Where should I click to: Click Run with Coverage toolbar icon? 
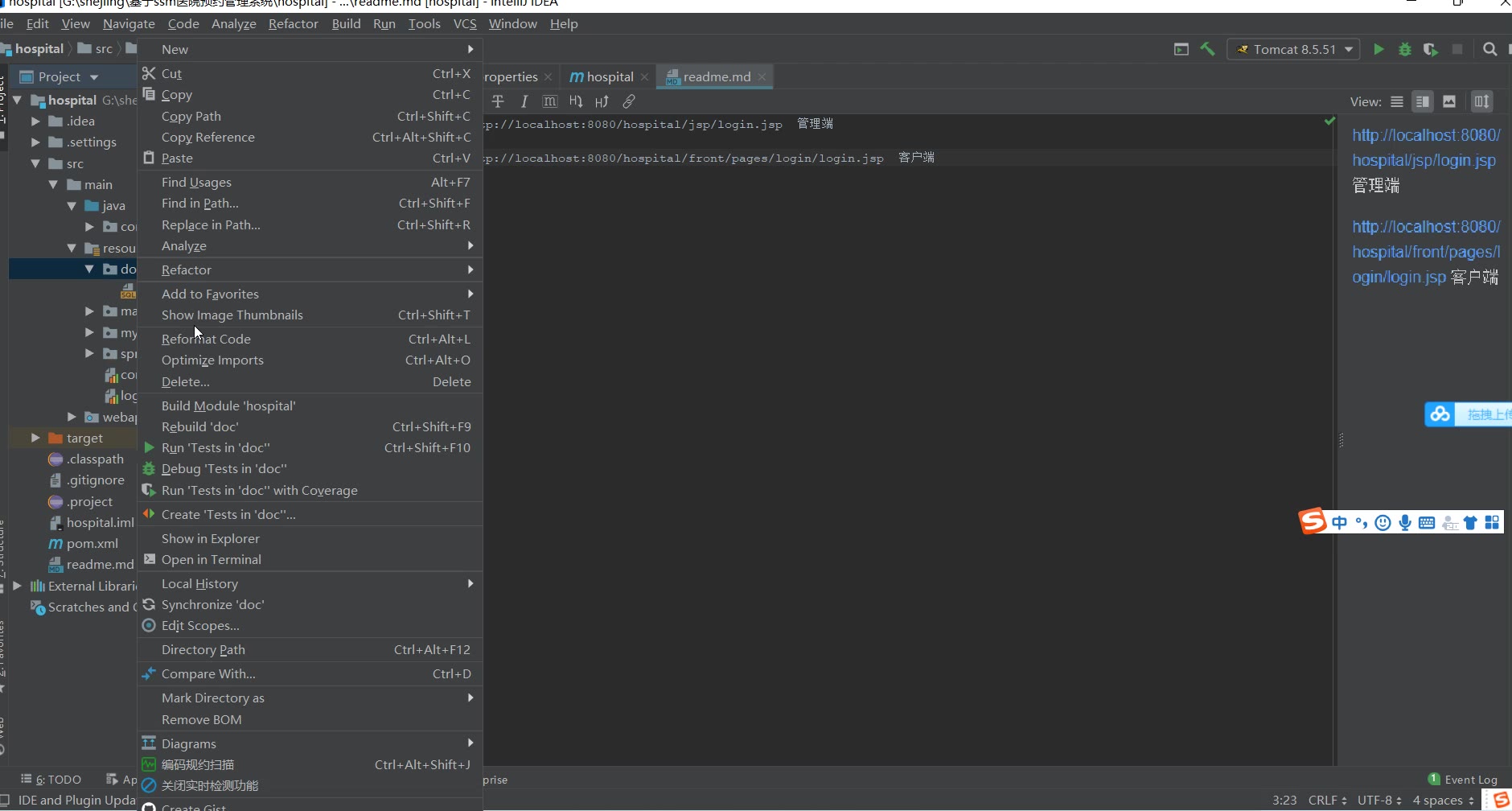point(1430,49)
